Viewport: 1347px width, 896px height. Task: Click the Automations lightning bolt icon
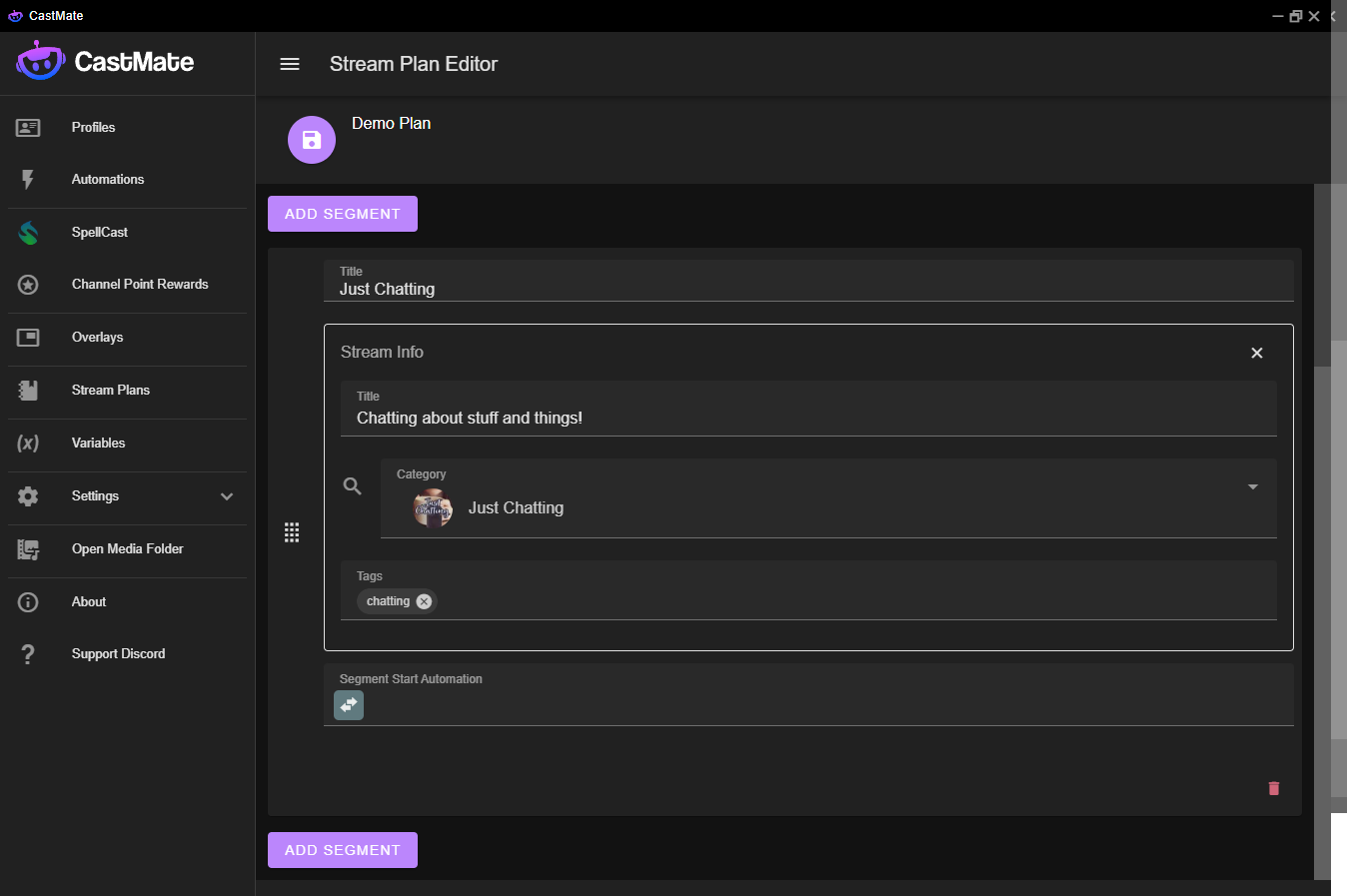coord(28,180)
